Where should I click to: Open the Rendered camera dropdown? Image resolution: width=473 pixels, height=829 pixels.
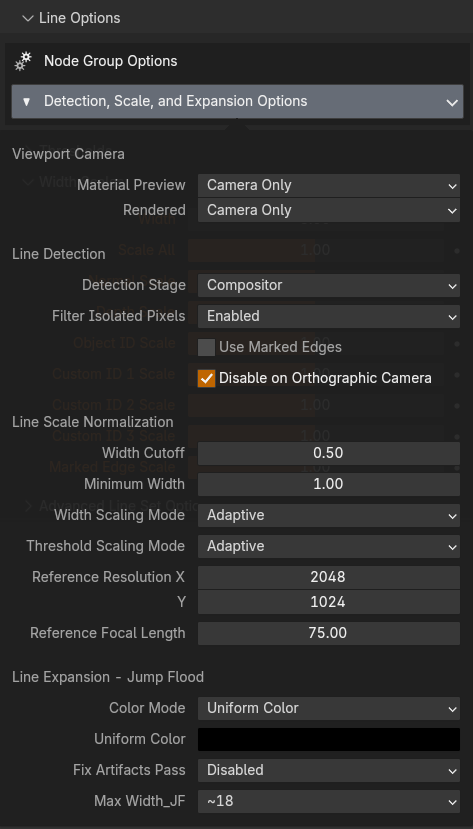click(329, 210)
